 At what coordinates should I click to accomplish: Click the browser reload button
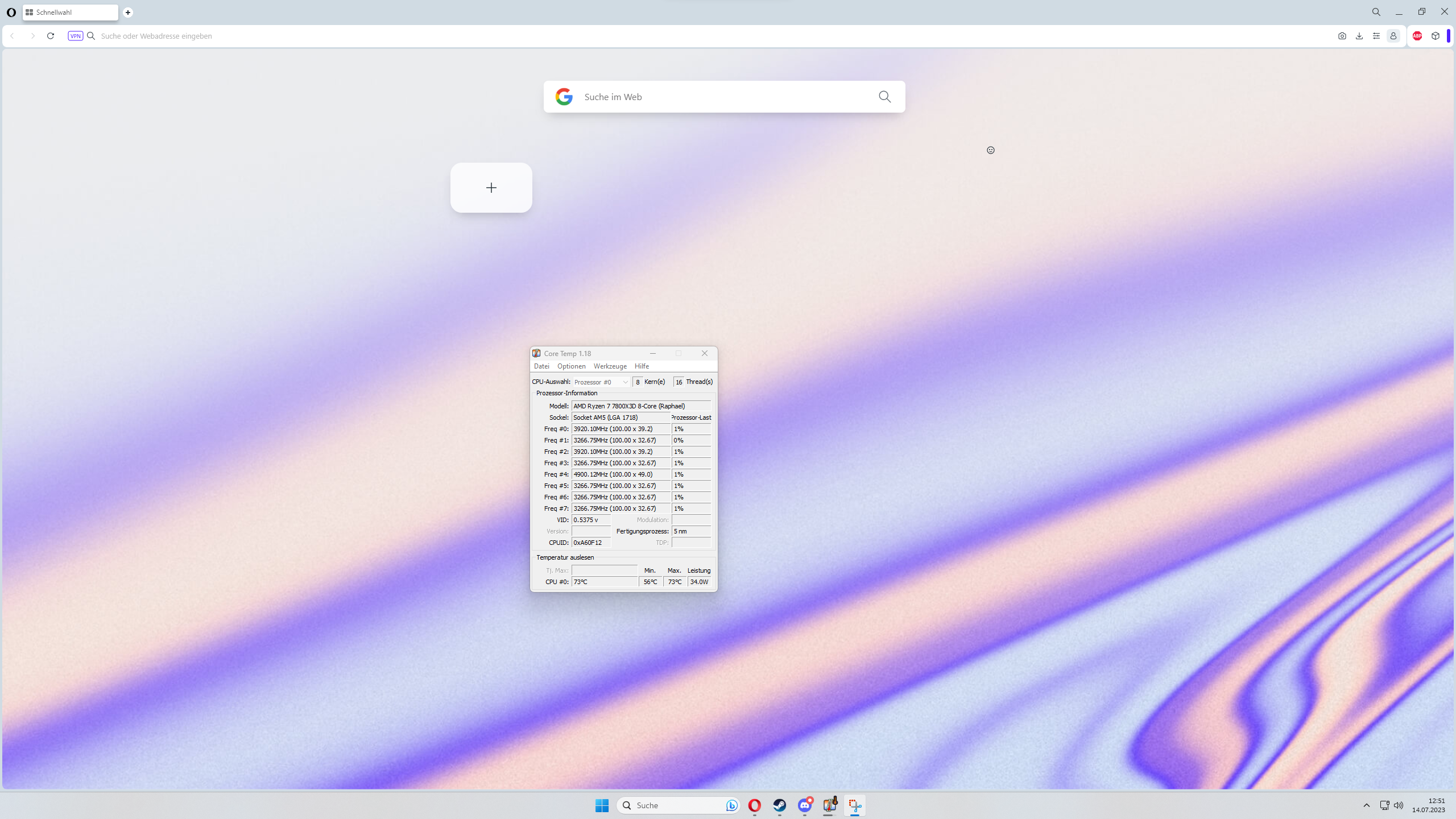[51, 36]
